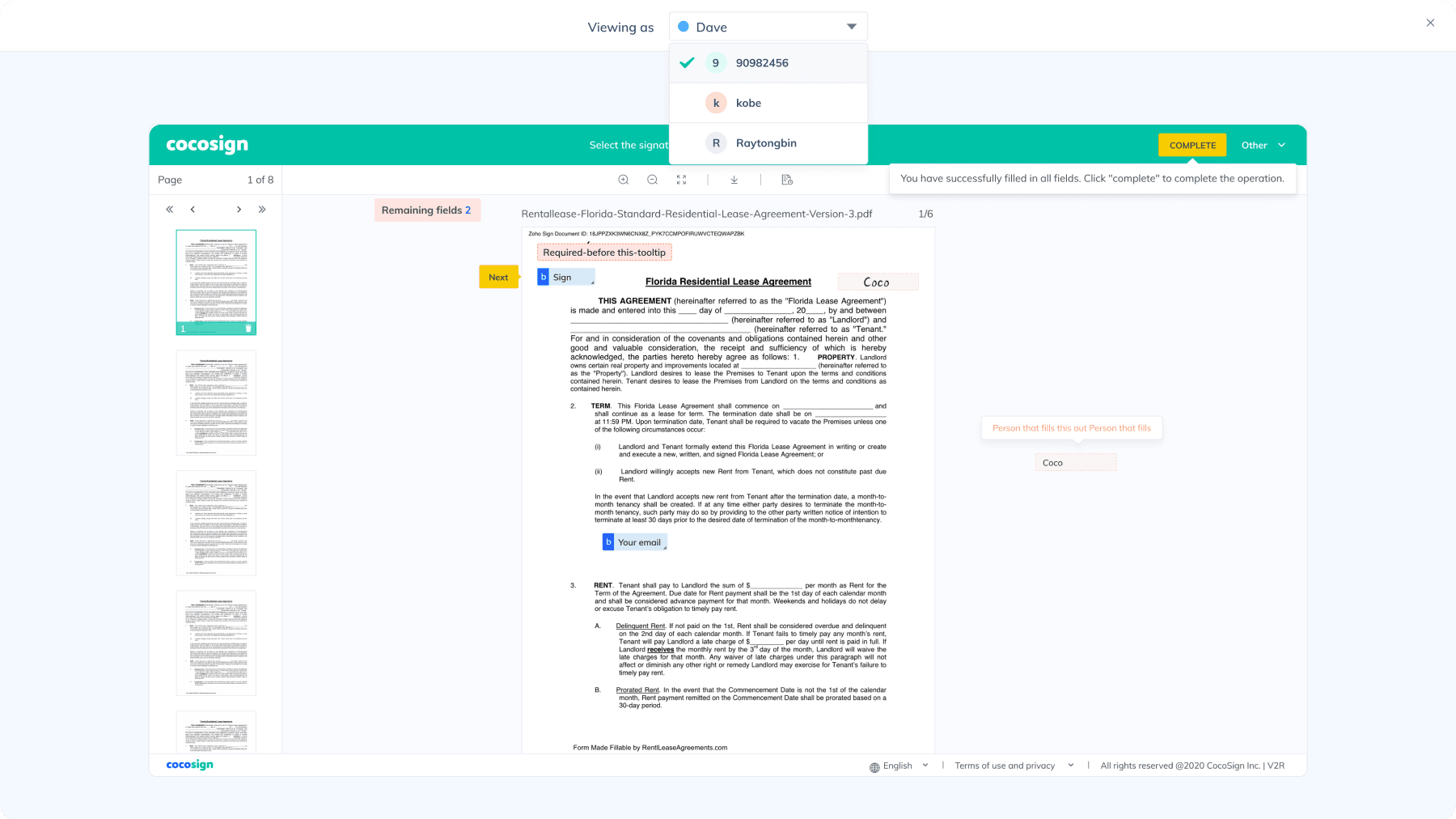This screenshot has height=819, width=1456.
Task: Click the fullscreen view icon
Action: click(x=682, y=179)
